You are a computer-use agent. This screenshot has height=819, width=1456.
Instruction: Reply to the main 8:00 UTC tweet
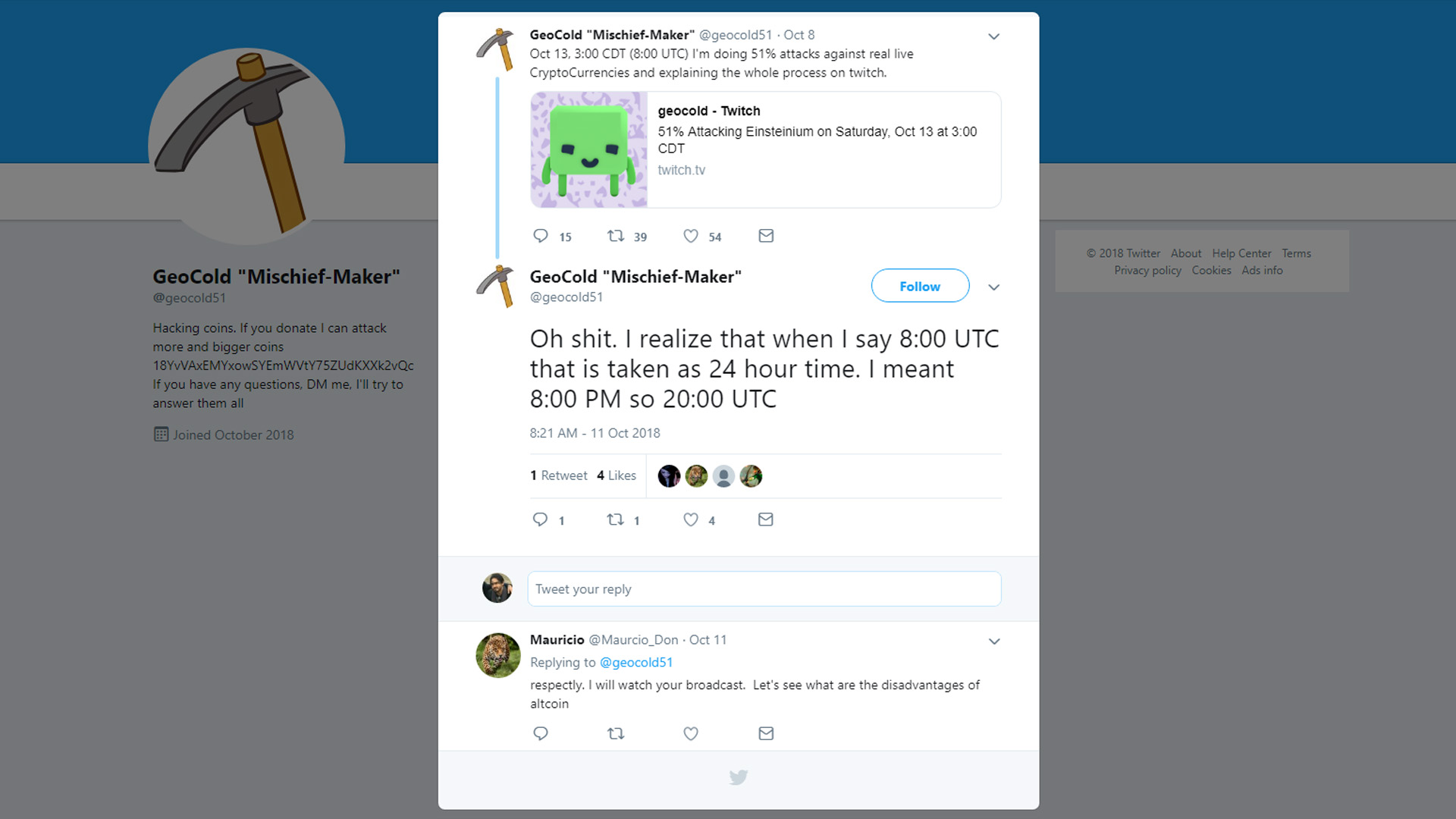pyautogui.click(x=541, y=519)
